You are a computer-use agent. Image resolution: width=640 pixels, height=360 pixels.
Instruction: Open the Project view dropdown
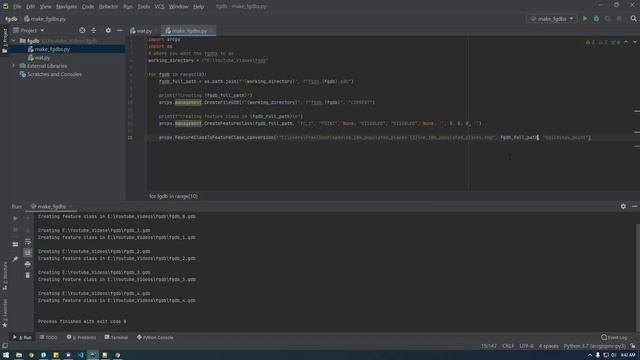point(29,31)
